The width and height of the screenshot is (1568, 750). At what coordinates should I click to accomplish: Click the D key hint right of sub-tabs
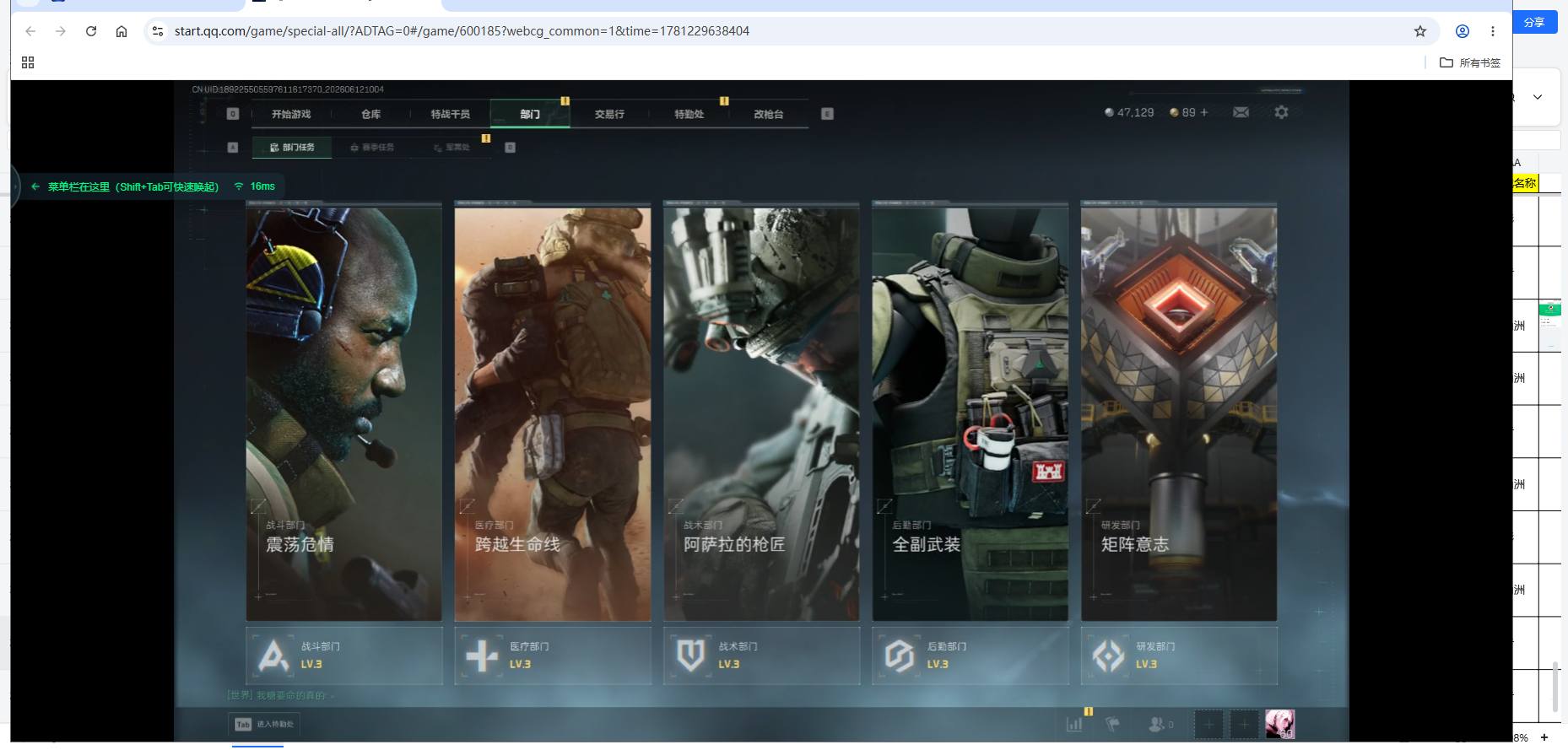tap(510, 148)
